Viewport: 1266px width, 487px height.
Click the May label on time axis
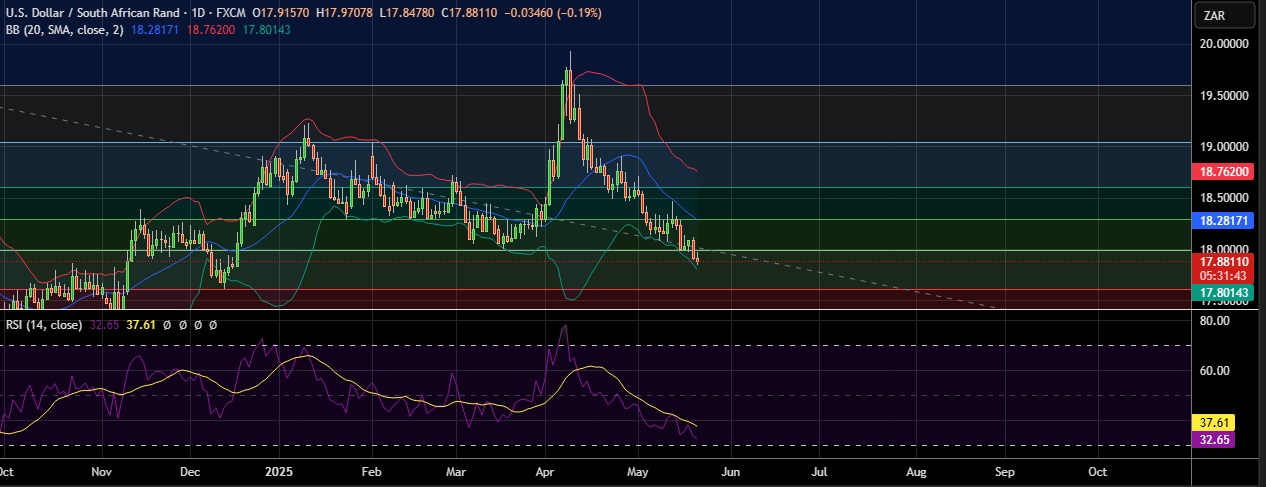coord(638,470)
